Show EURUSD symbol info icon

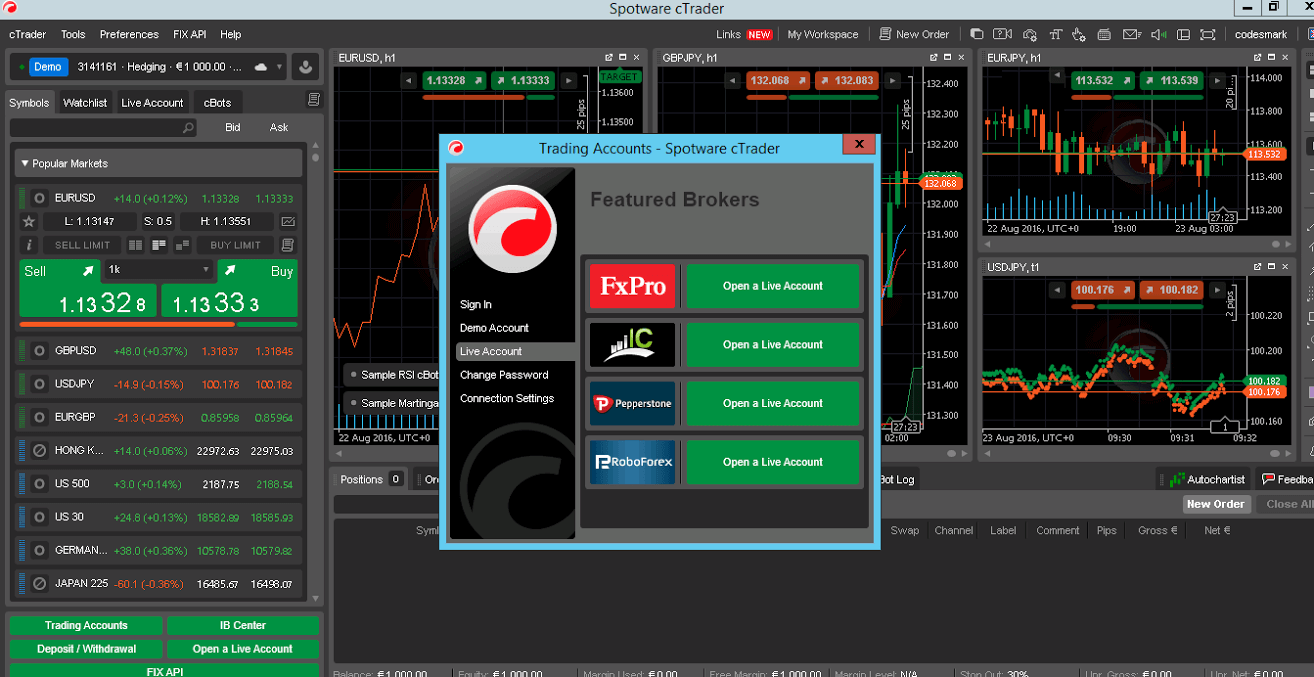click(x=29, y=245)
